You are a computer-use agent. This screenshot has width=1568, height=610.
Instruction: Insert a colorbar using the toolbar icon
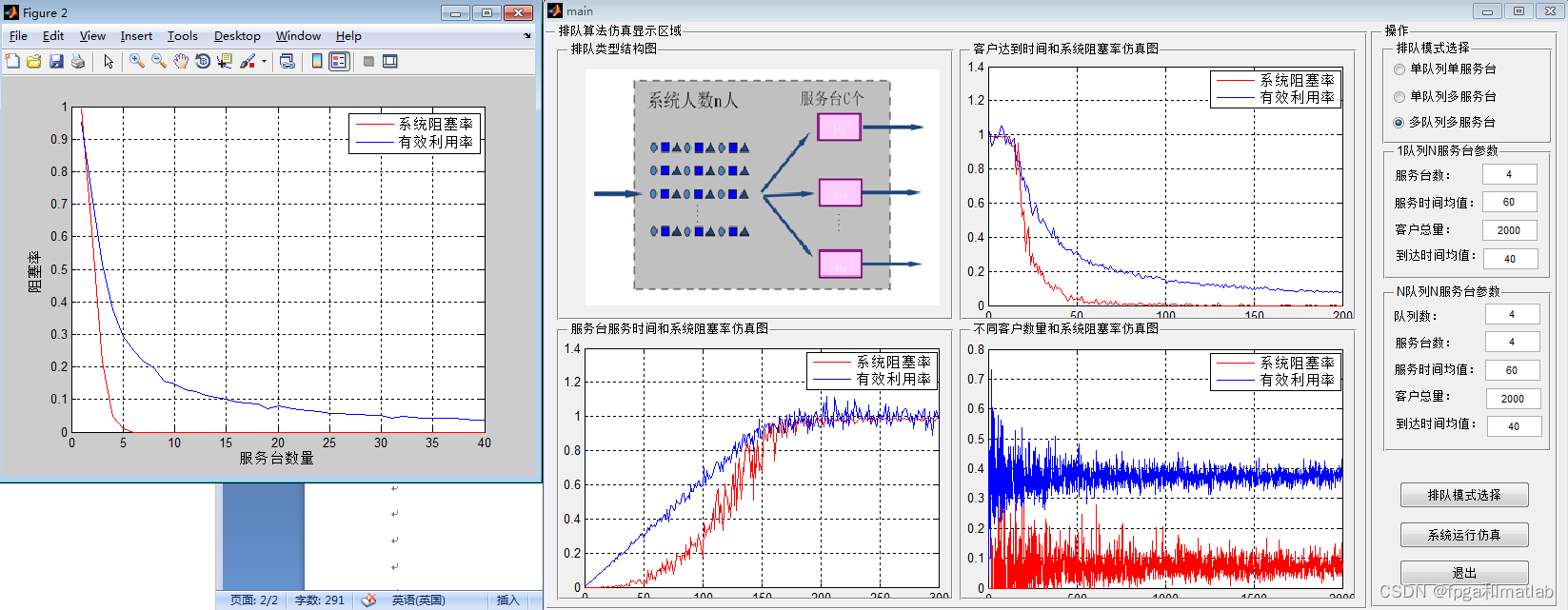317,61
